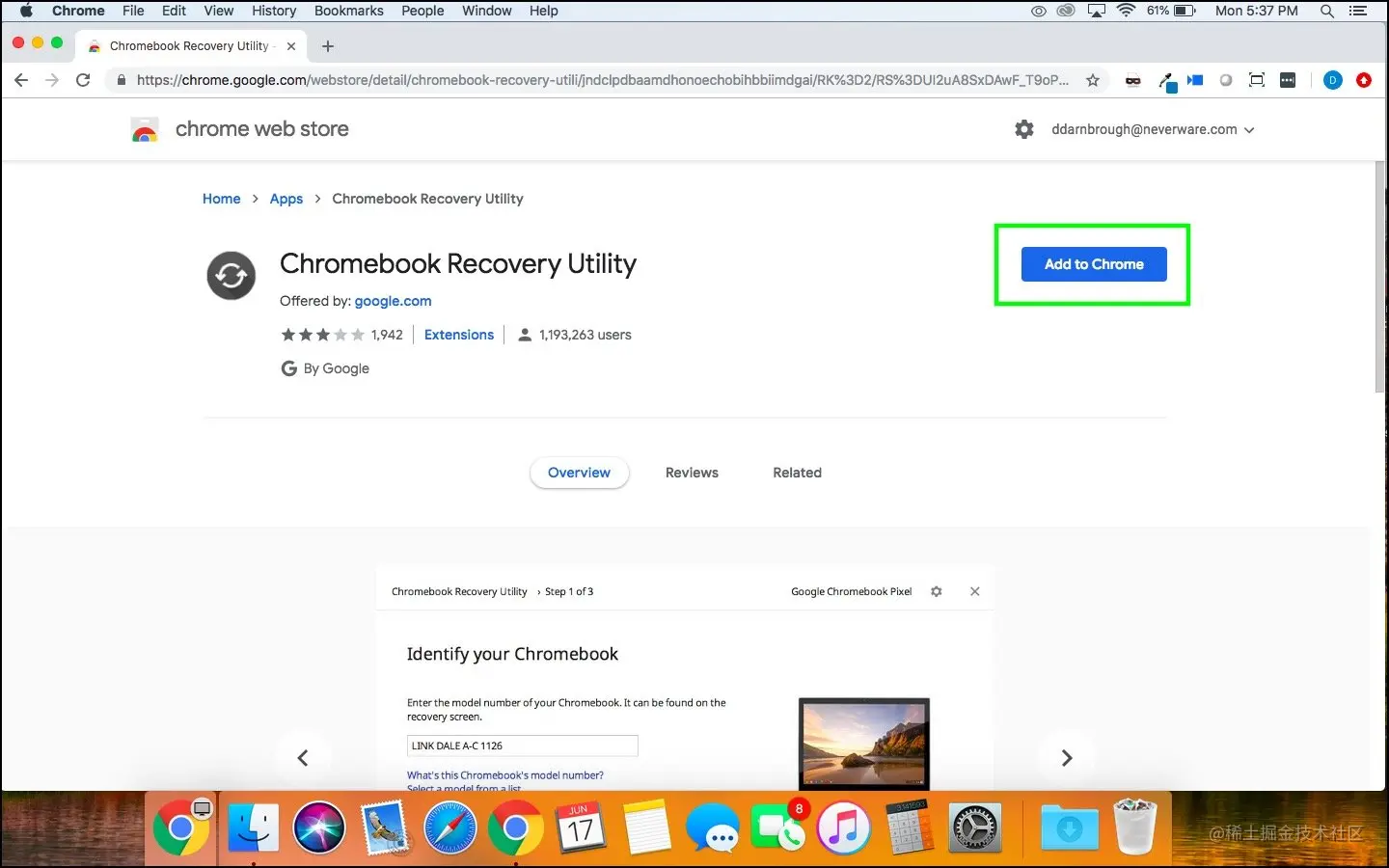Click the Add to Chrome button
The image size is (1389, 868).
[1094, 264]
